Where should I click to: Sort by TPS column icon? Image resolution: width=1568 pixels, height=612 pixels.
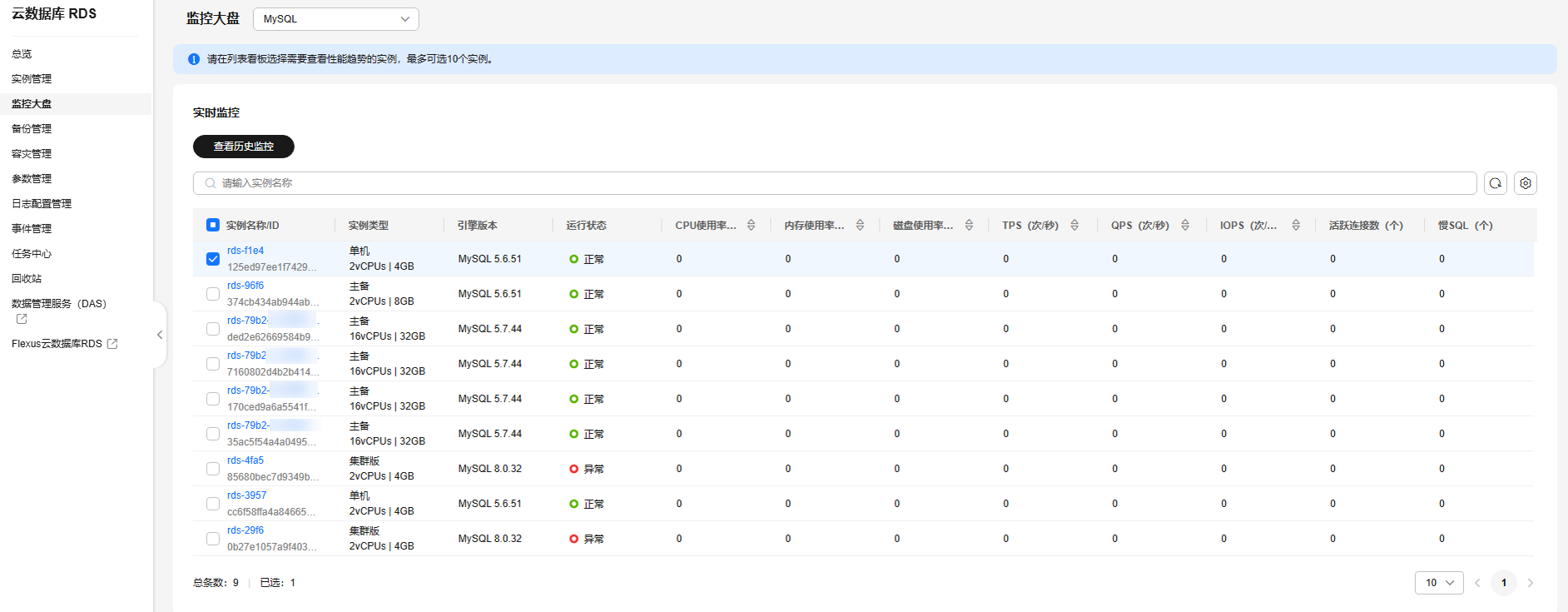(x=1074, y=226)
